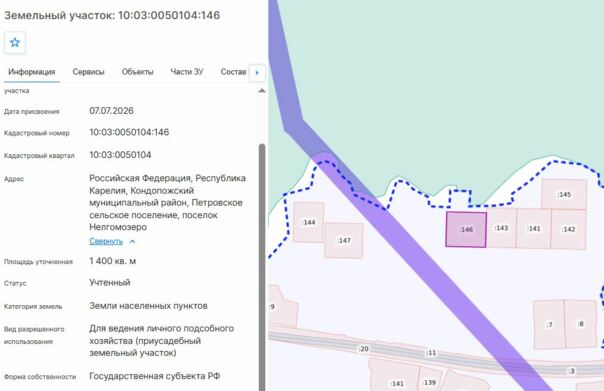Open the Части ЗУ tab
Screen dimensions: 604x391
coord(187,72)
